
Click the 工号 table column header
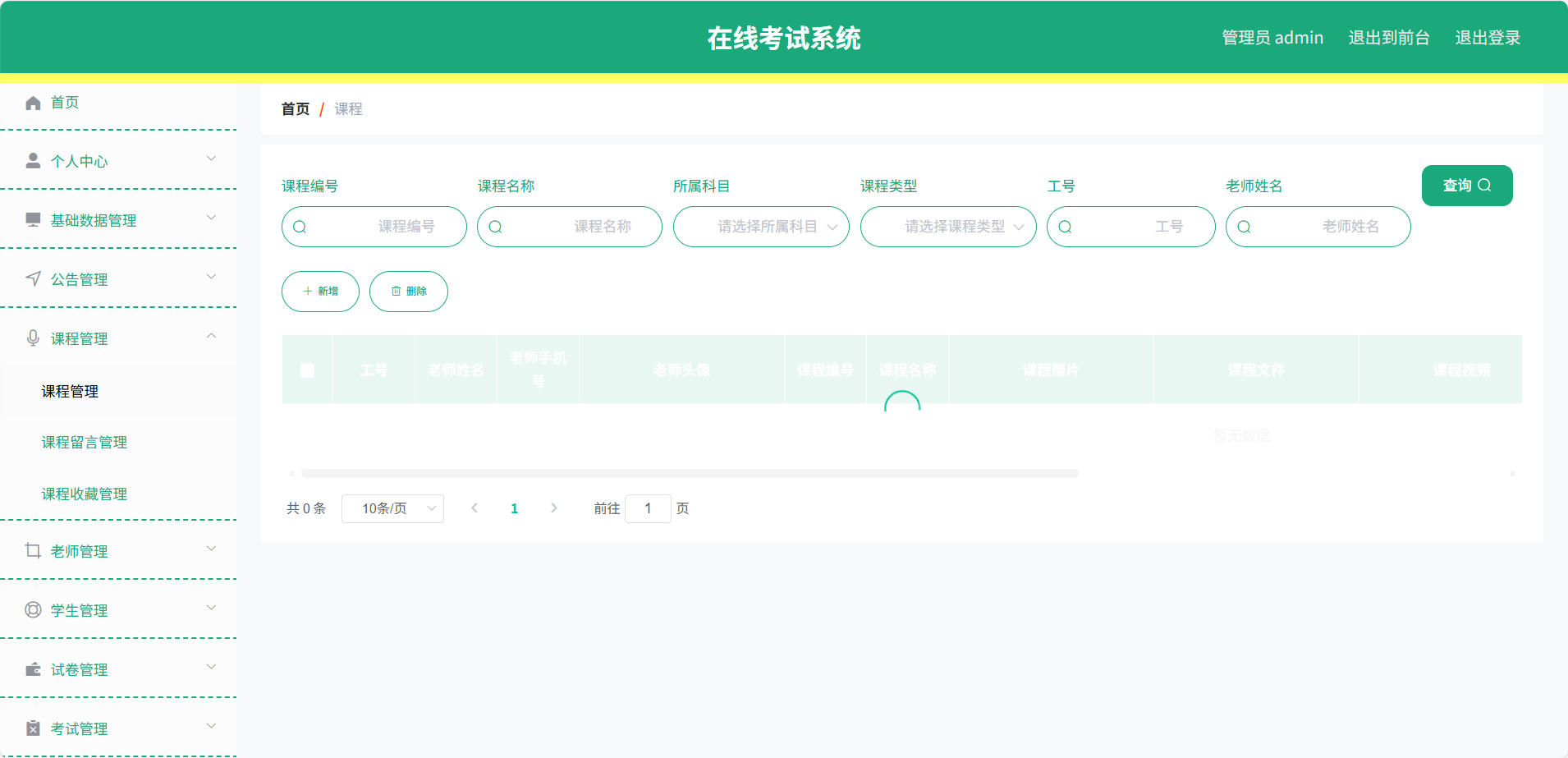pyautogui.click(x=374, y=370)
